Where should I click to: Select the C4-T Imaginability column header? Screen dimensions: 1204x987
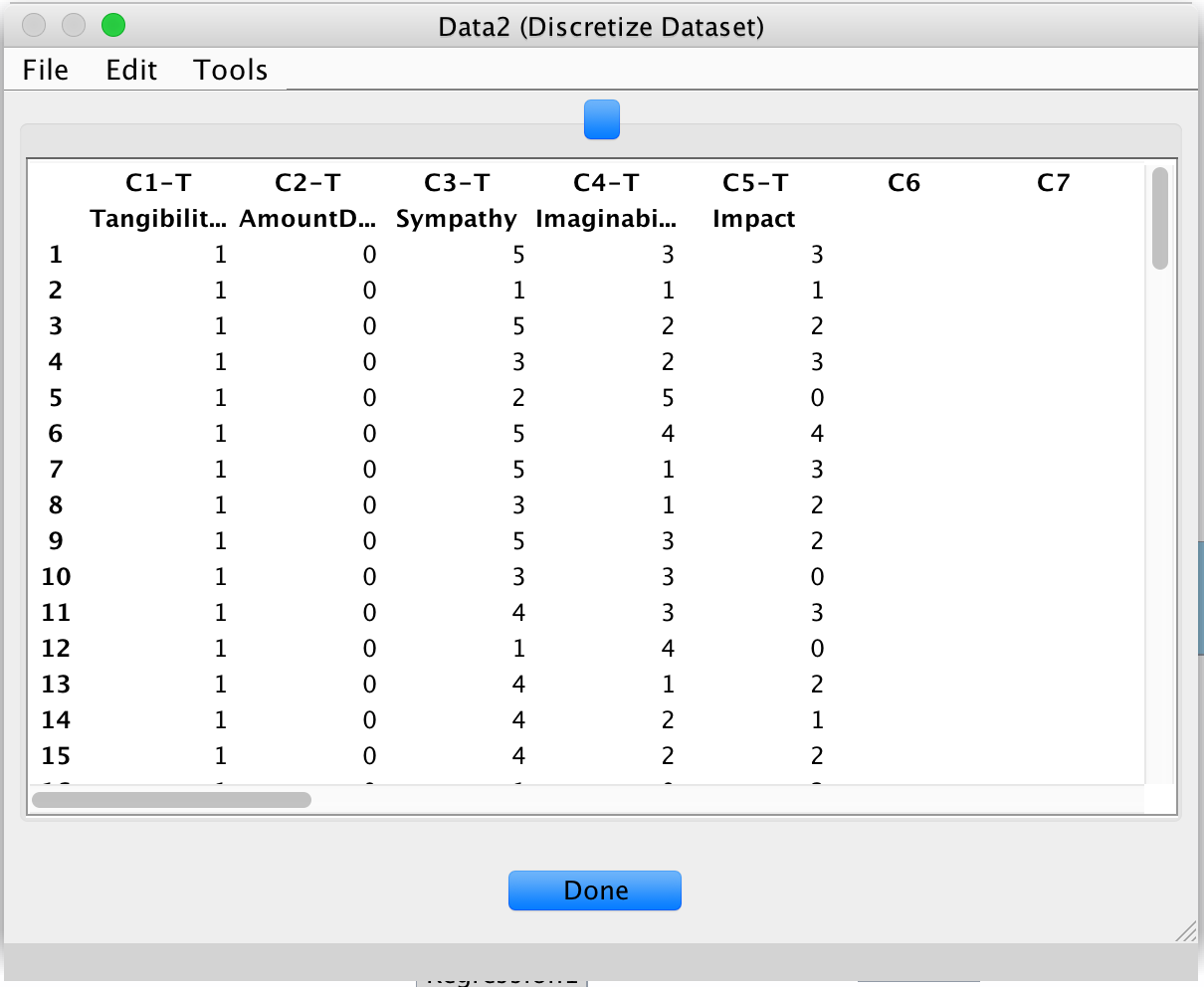[x=607, y=199]
